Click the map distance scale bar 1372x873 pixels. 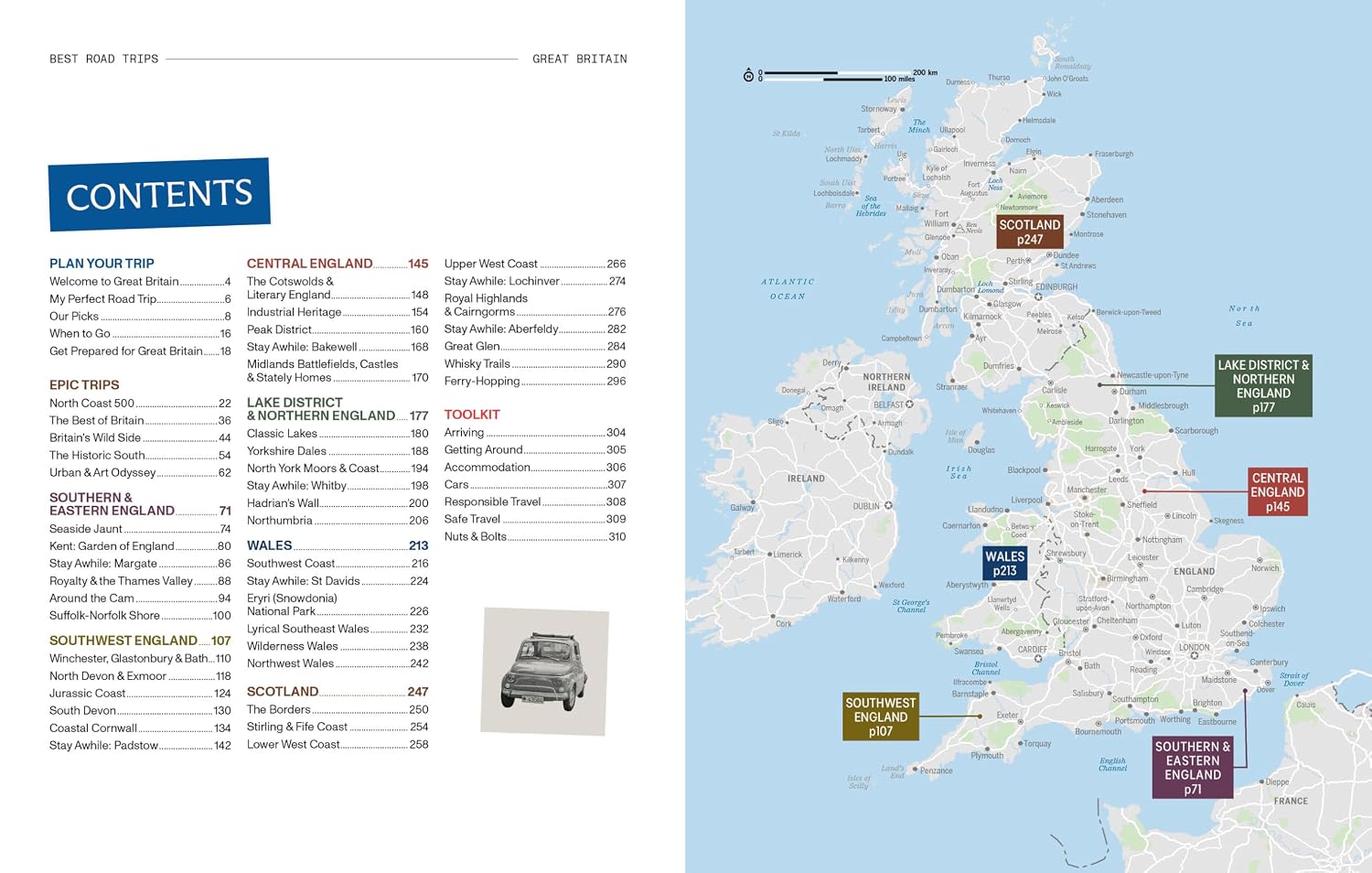(x=835, y=75)
